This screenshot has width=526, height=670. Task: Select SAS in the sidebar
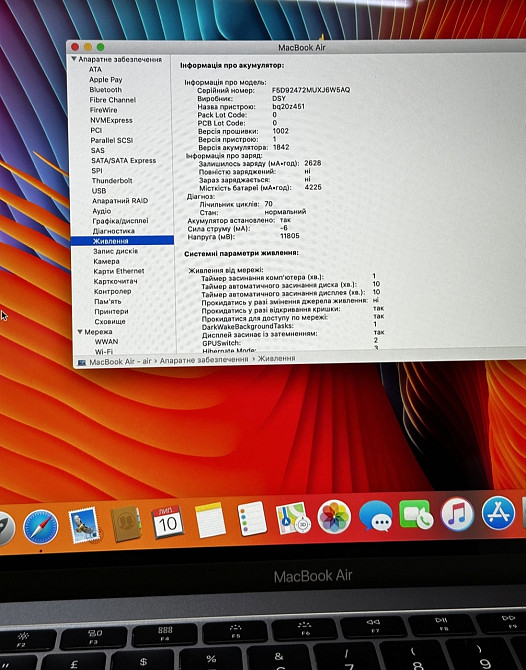tap(97, 150)
